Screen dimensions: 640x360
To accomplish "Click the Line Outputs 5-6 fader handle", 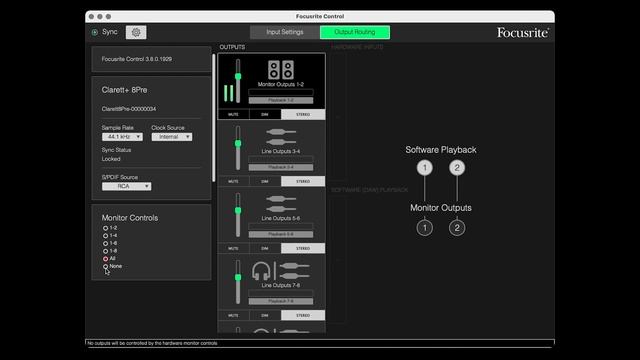I will click(238, 210).
